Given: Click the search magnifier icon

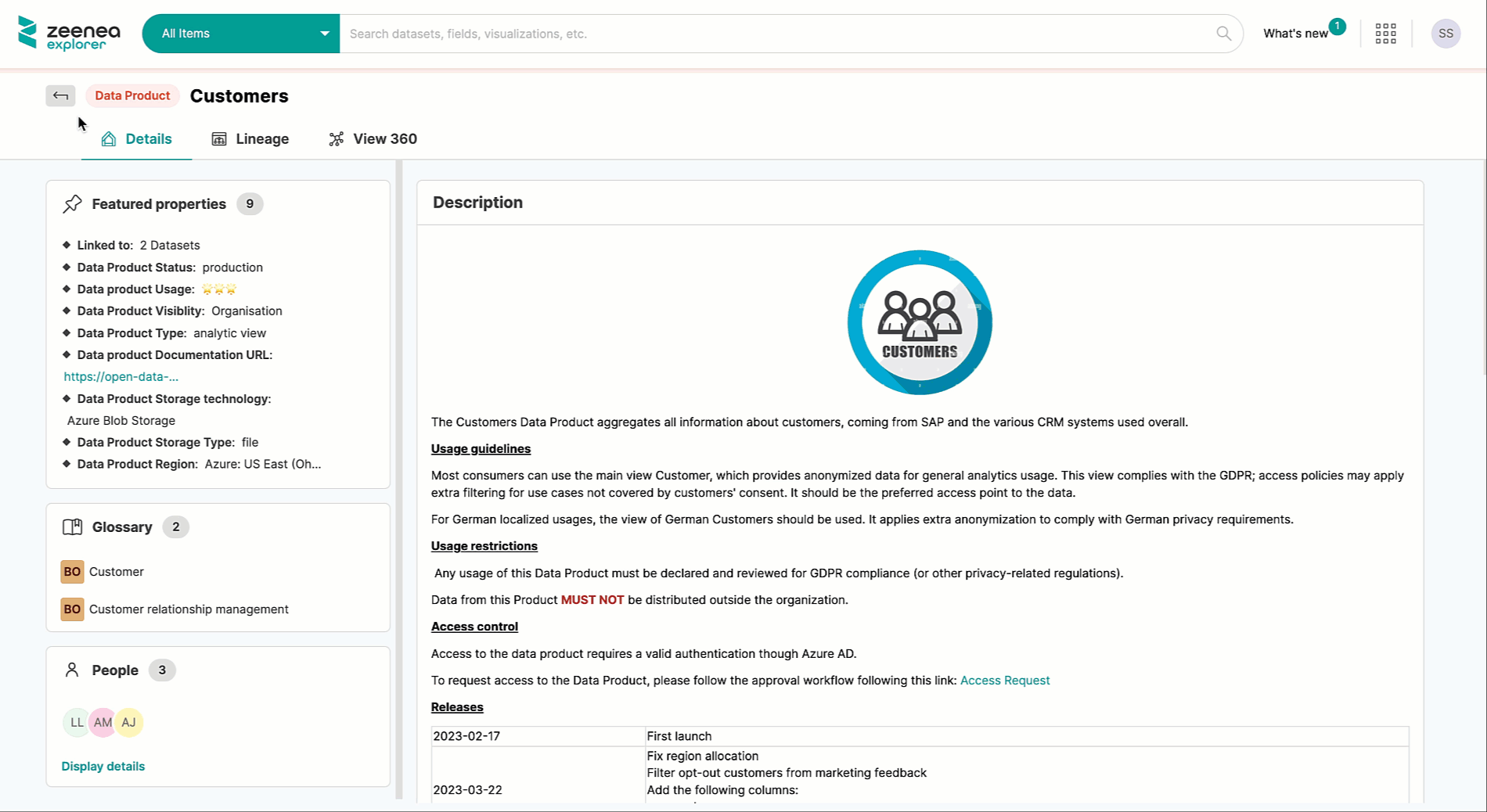Looking at the screenshot, I should click(x=1223, y=33).
